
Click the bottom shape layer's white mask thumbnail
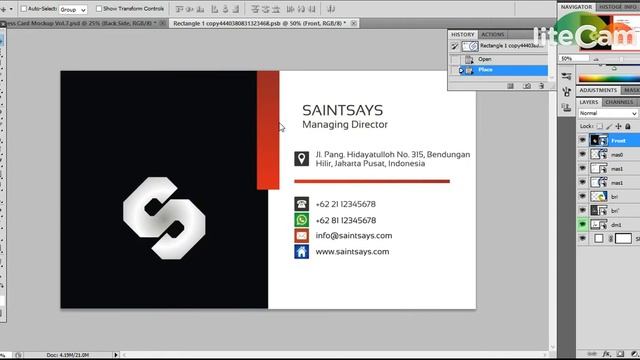click(x=623, y=238)
